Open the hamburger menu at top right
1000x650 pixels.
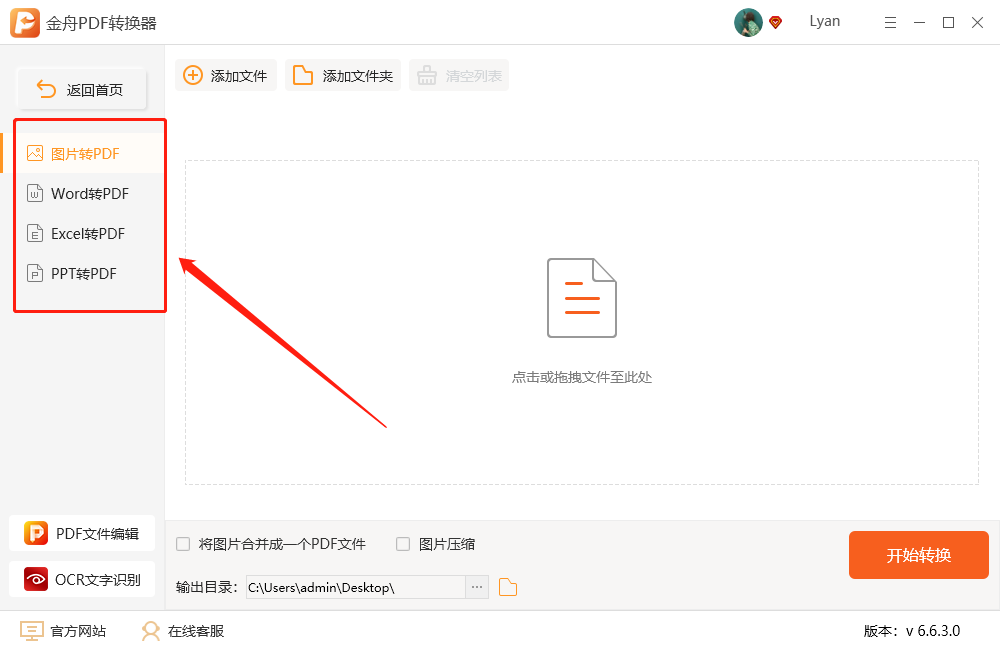(890, 21)
